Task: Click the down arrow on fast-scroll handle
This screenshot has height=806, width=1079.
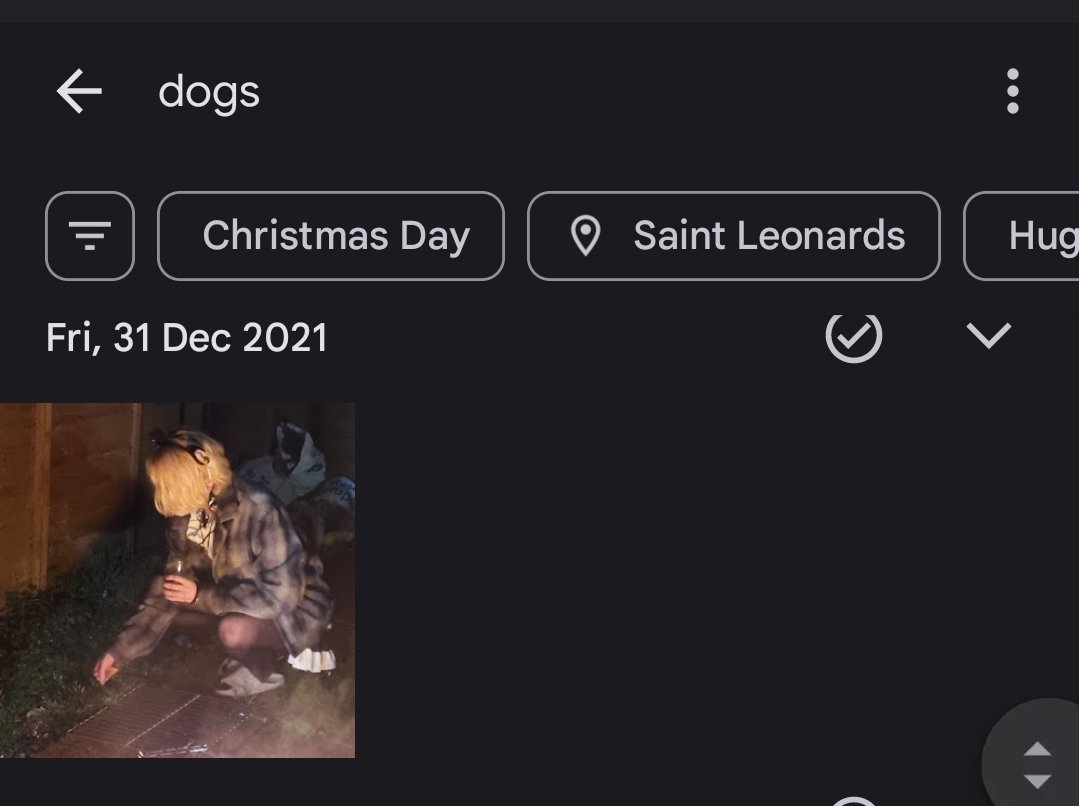Action: click(x=1038, y=781)
